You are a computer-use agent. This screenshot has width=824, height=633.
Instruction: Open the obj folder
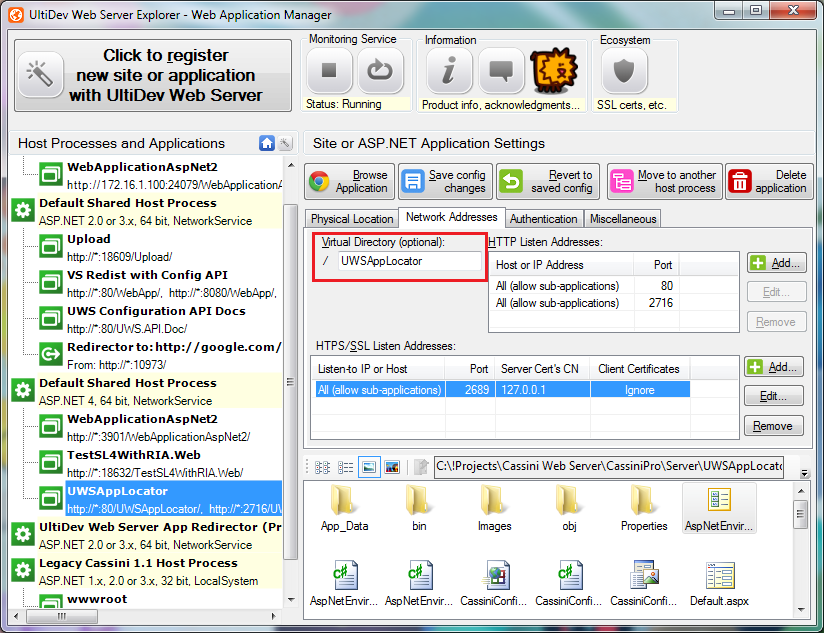(569, 508)
